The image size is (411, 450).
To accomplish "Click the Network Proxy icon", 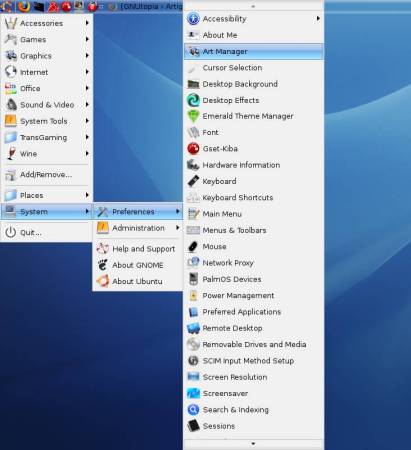I will [x=193, y=263].
